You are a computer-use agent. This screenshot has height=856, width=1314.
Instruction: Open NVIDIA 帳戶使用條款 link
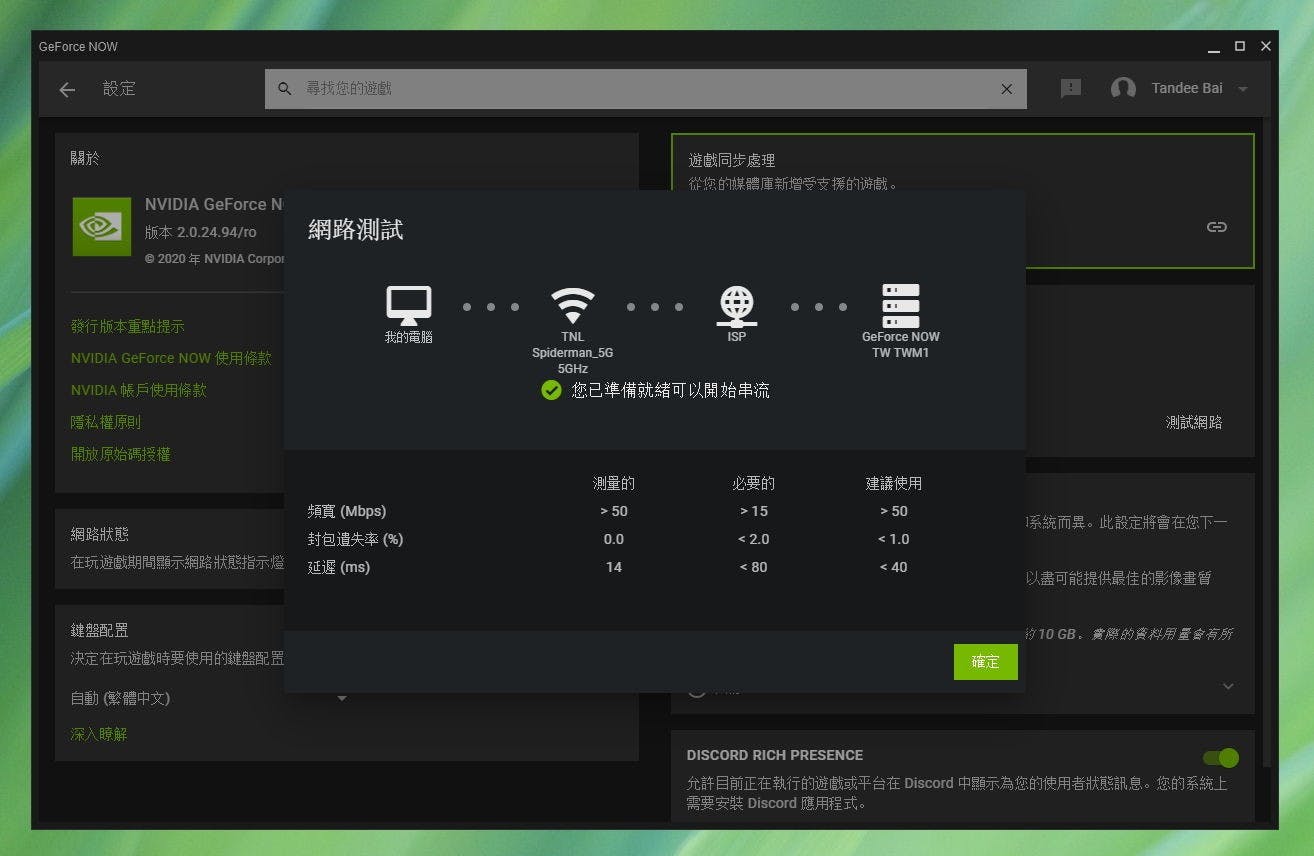pyautogui.click(x=139, y=390)
